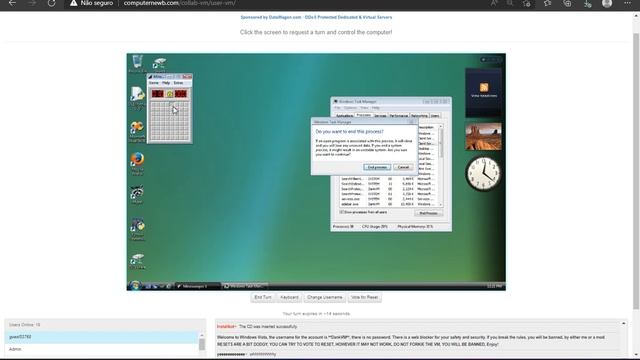Click the taskbar clock in the VM
This screenshot has width=640, height=360.
pos(494,286)
